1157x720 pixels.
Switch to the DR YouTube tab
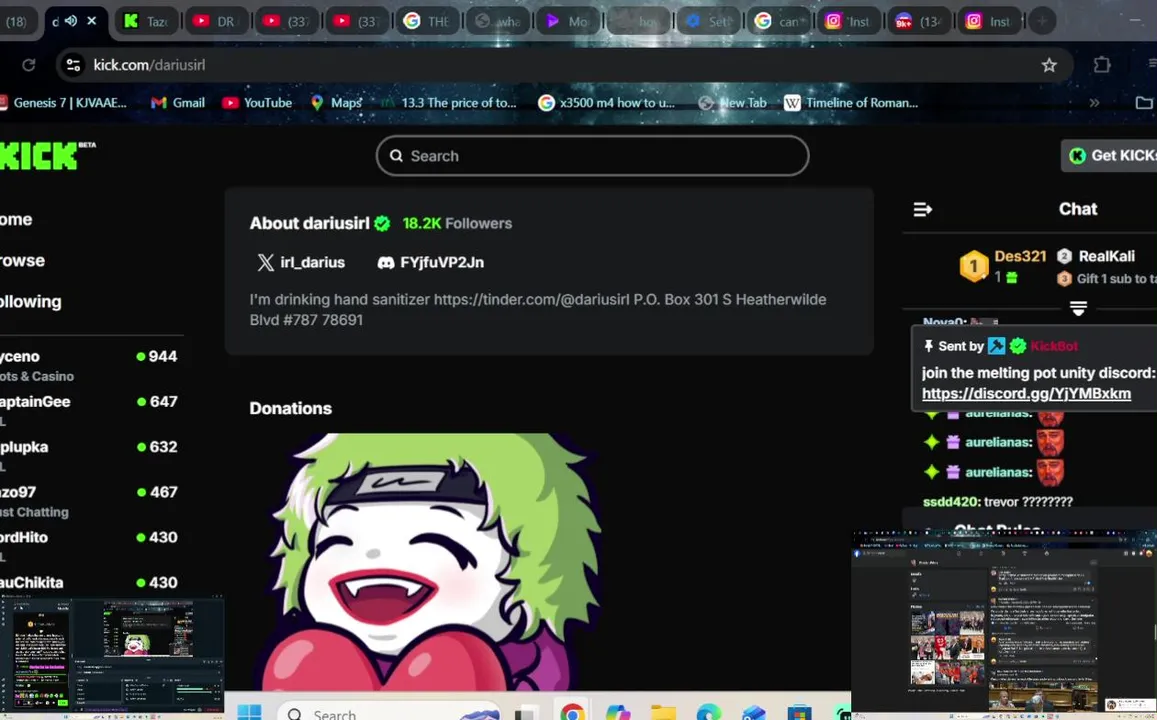point(214,21)
